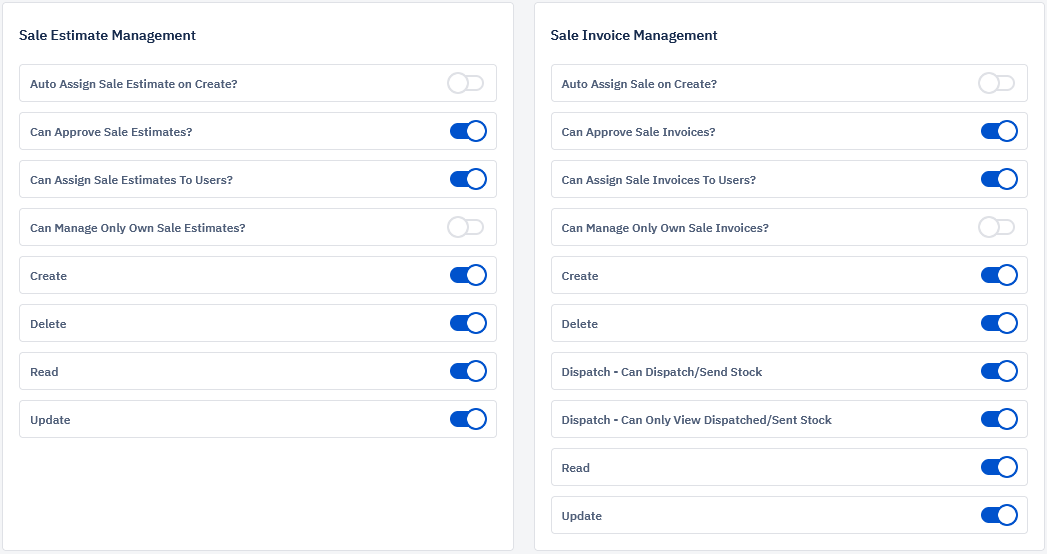Click the Sale Estimate Management heading

pos(108,35)
